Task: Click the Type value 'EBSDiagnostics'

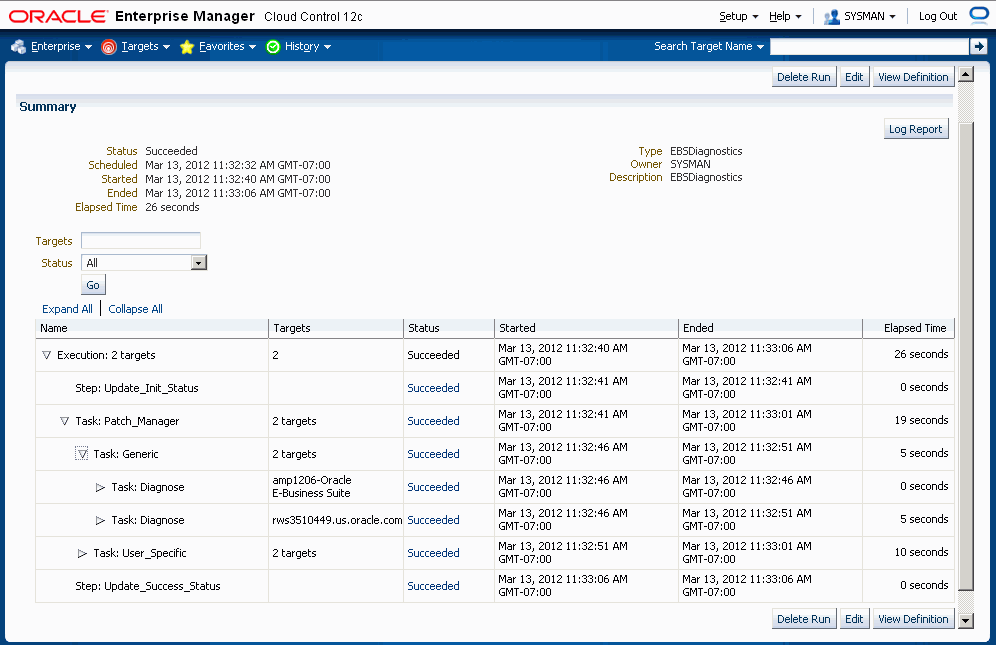Action: coord(706,151)
